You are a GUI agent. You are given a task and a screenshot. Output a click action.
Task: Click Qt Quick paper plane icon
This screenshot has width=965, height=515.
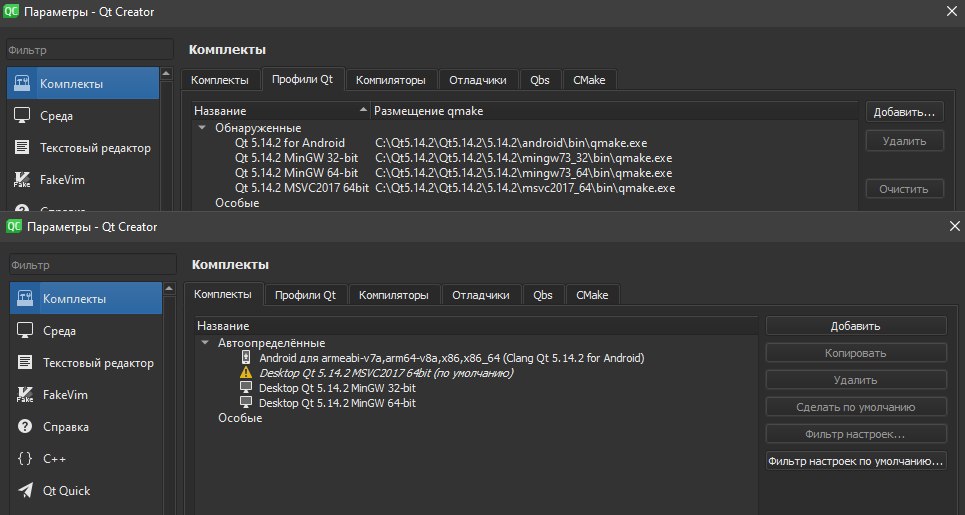point(25,490)
